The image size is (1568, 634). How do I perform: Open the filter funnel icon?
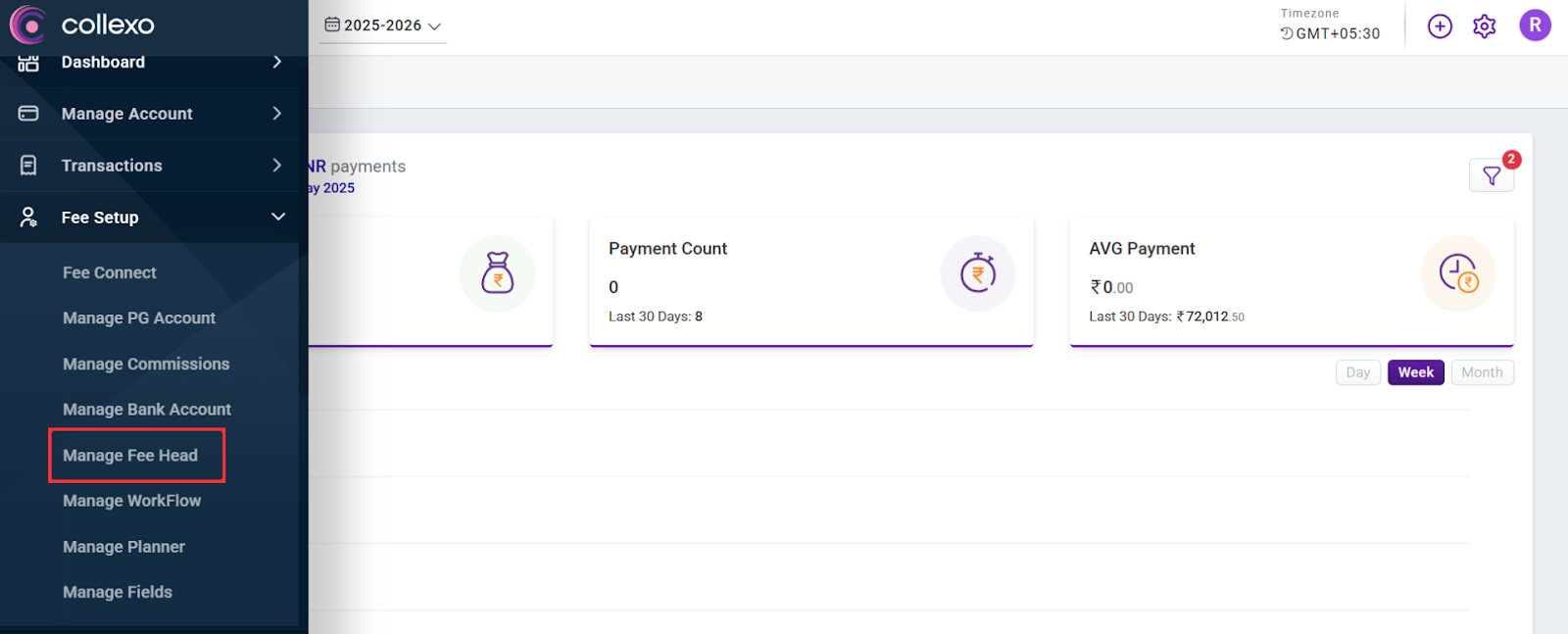(1491, 175)
